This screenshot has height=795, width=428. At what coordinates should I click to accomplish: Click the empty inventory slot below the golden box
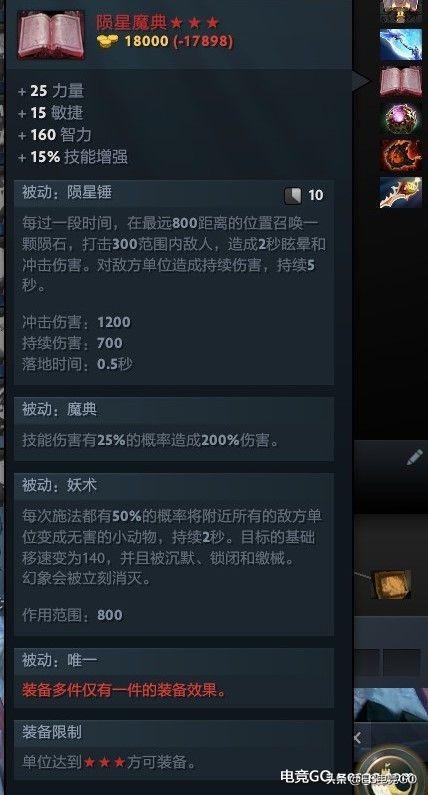401,662
